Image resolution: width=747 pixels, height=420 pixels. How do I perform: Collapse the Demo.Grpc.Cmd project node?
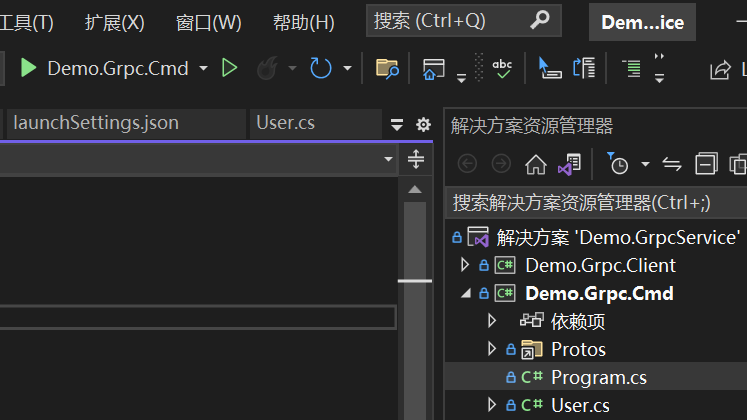click(x=466, y=293)
